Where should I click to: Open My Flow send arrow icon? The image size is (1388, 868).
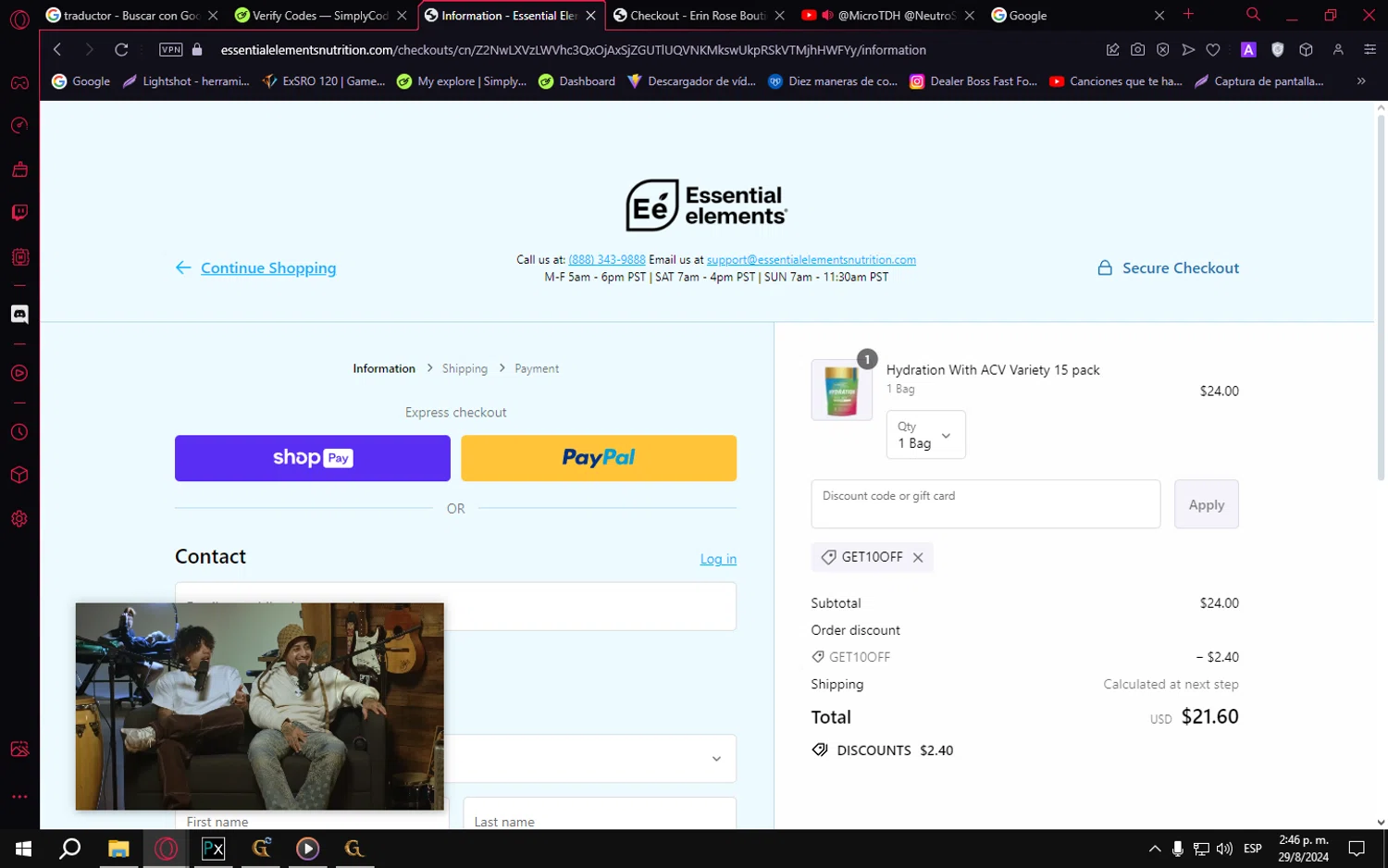coord(1188,50)
